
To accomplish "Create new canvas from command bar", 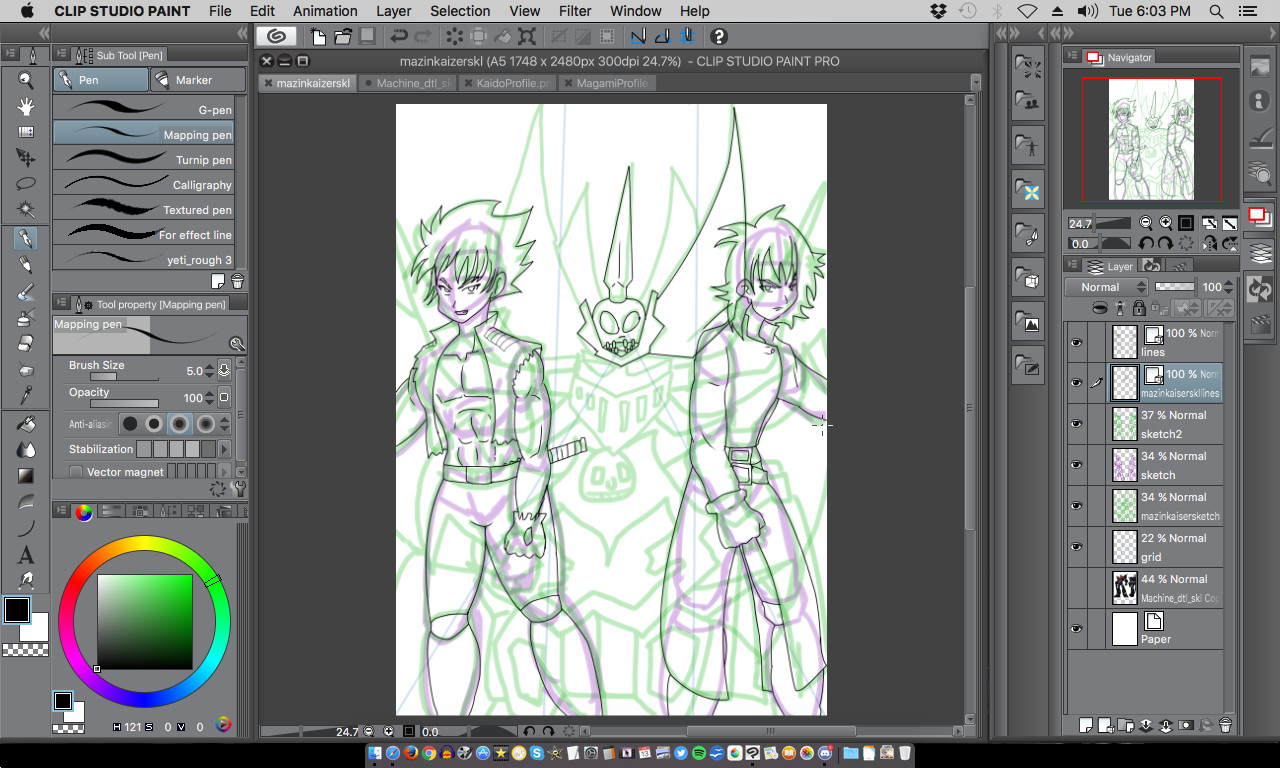I will 319,37.
